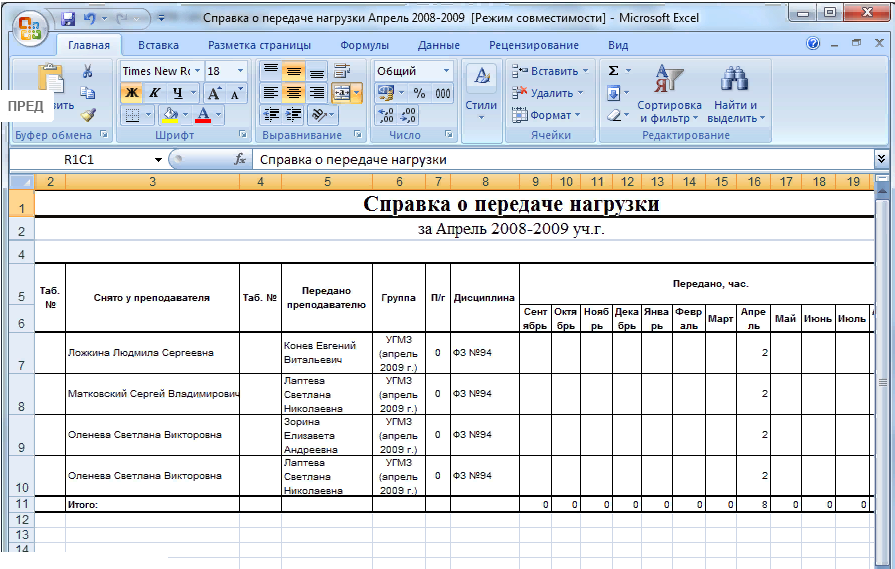Open Find and Select binoculars
895x569 pixels.
pyautogui.click(x=736, y=95)
